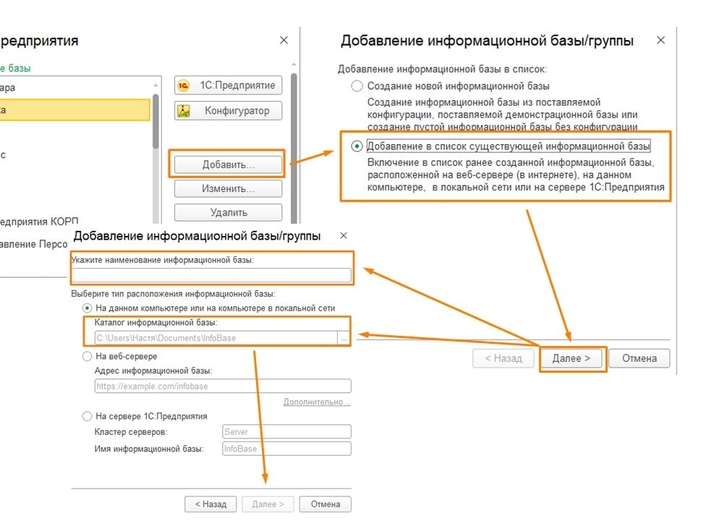Click Отмена in upper right dialog
Screen dimensions: 714x527
point(639,358)
